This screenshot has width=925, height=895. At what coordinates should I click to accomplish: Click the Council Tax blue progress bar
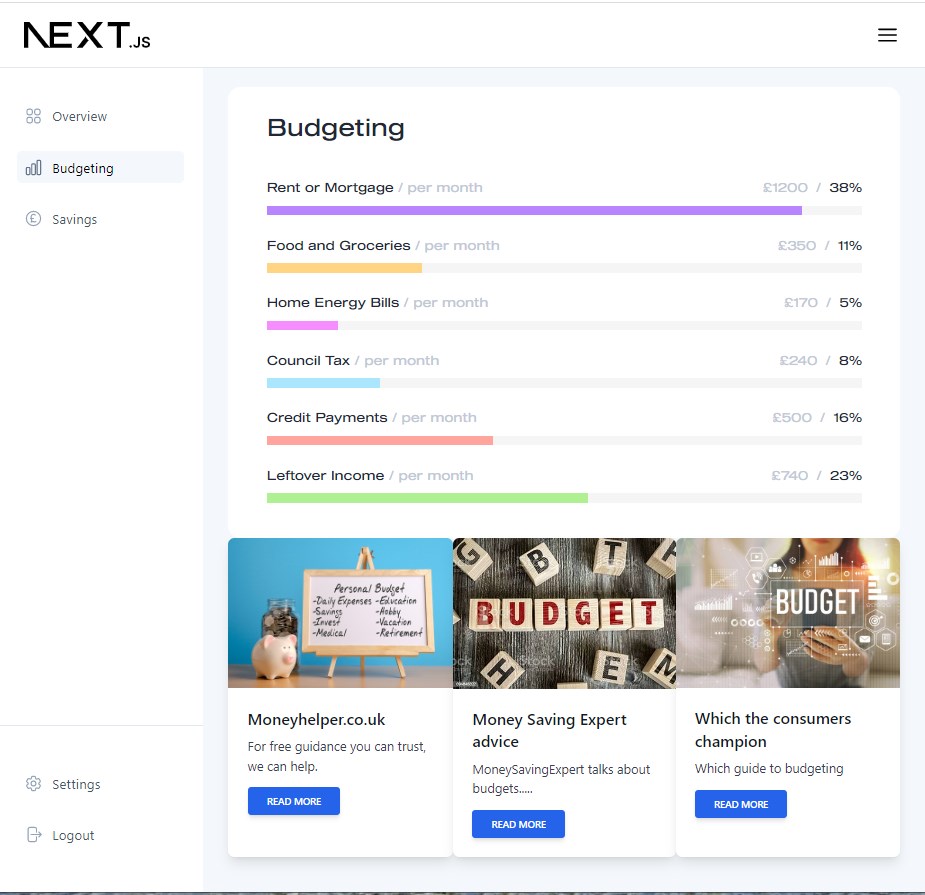(322, 382)
